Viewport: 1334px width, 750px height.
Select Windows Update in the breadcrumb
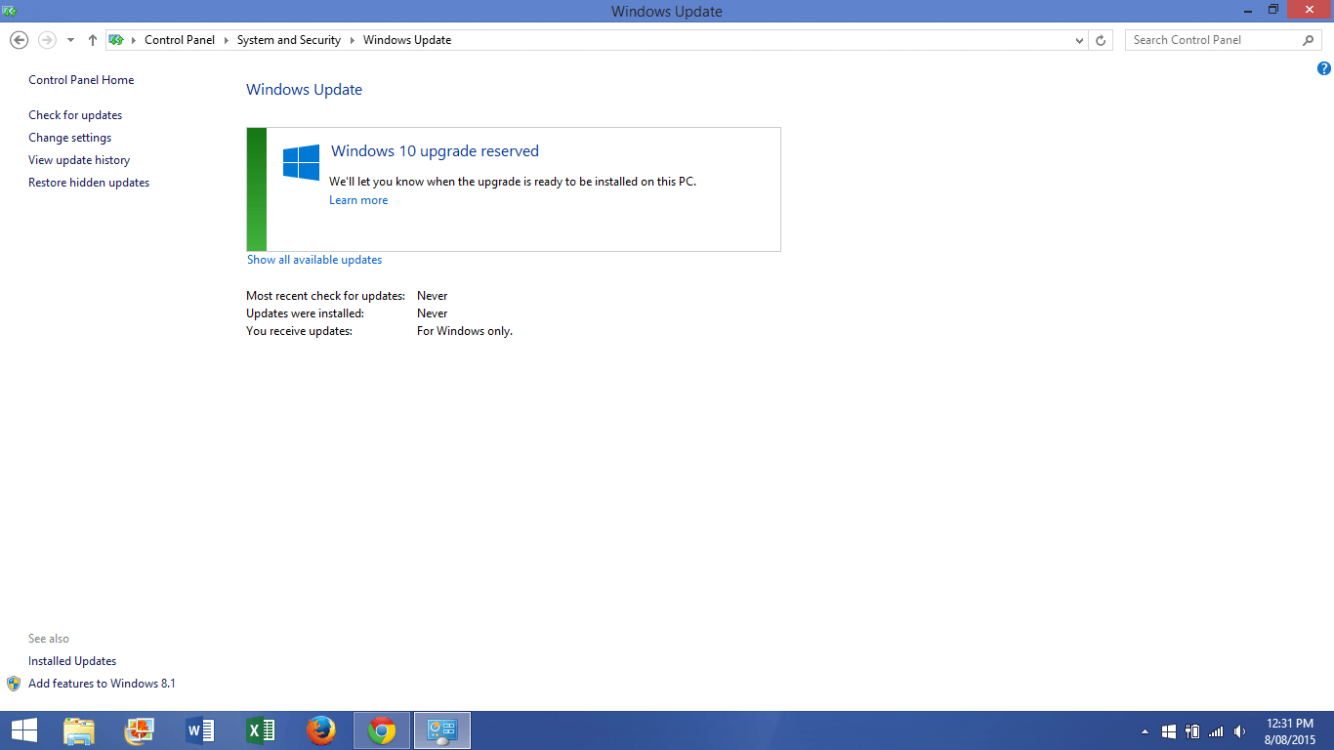407,40
